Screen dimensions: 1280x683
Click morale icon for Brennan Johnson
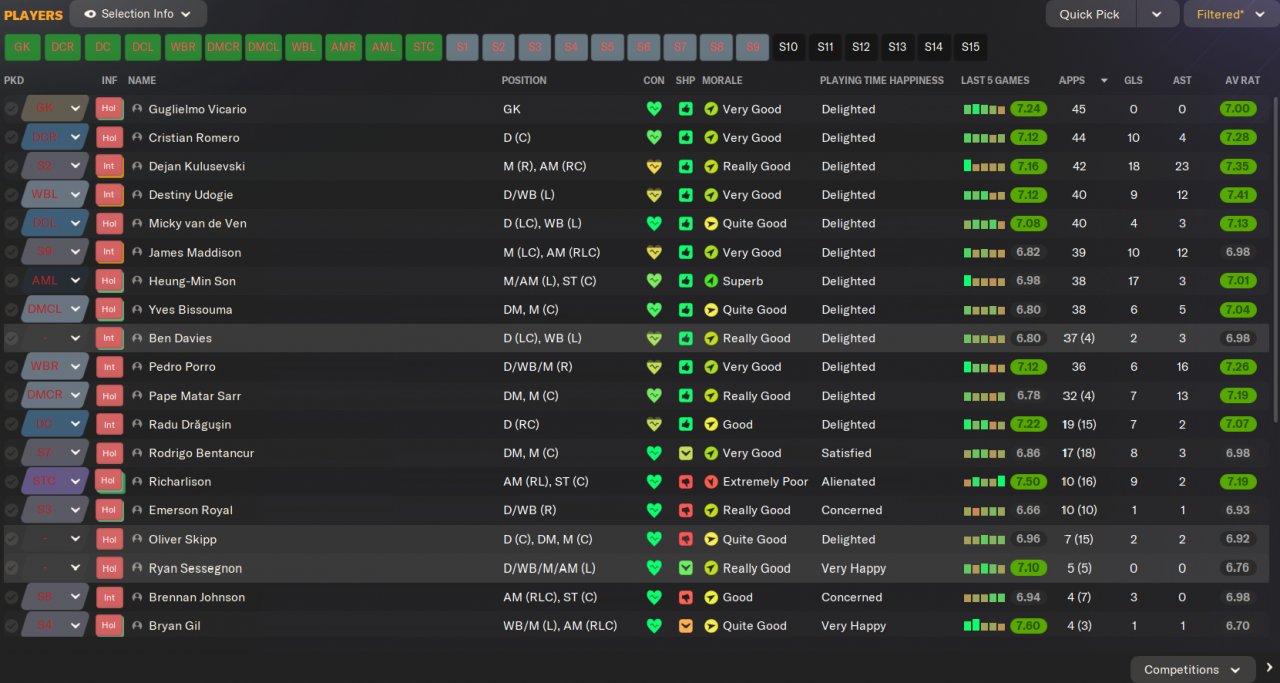coord(711,597)
